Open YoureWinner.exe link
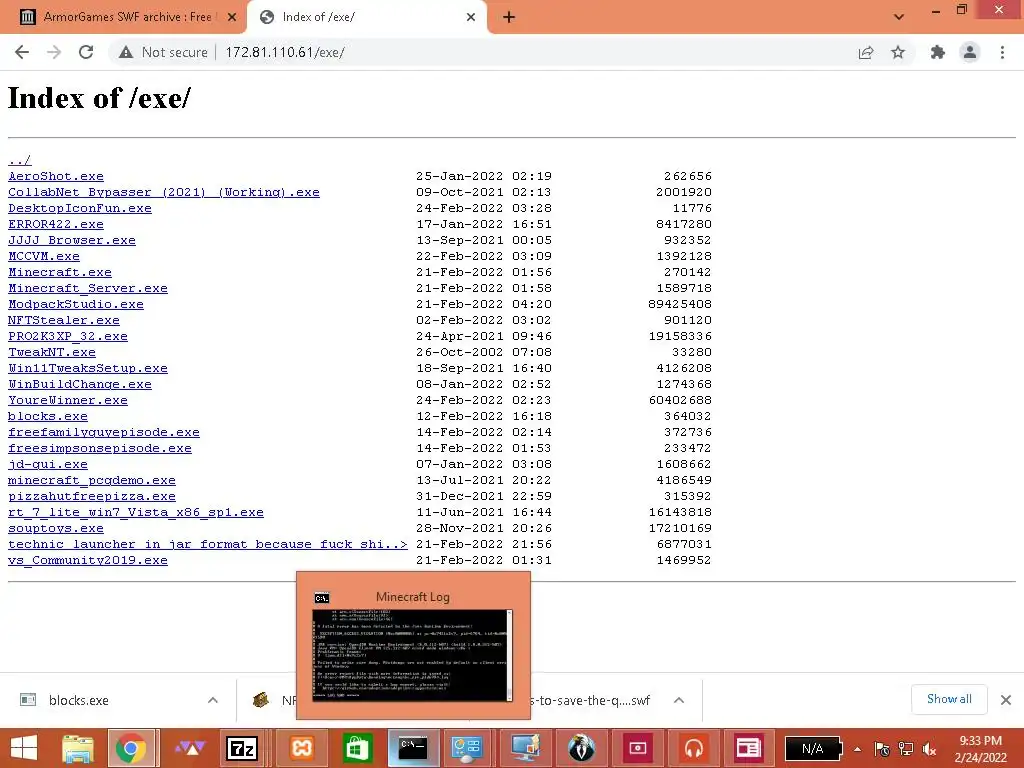 coord(68,400)
